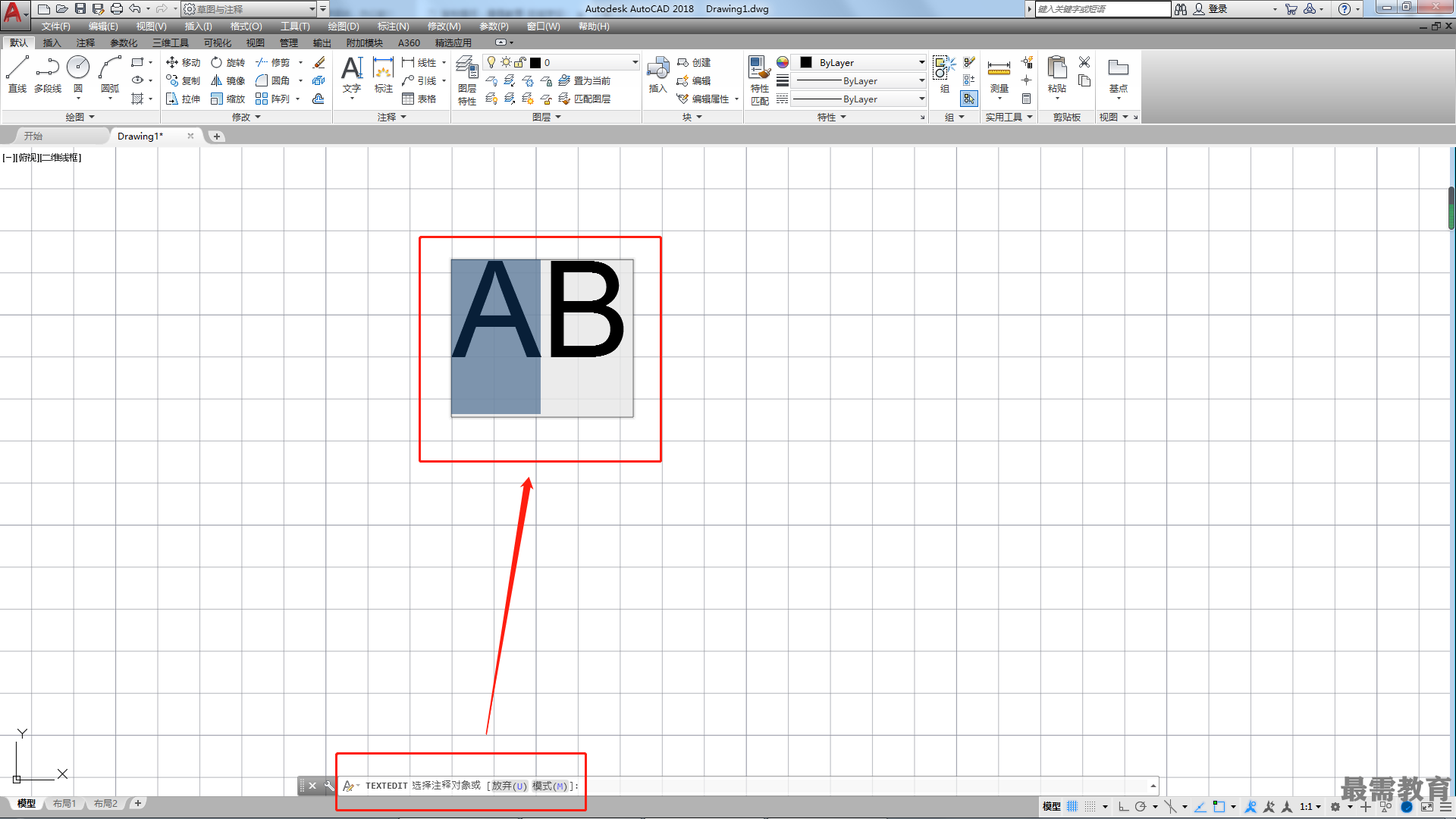
Task: Click Match Properties (特性匹配) icon
Action: pos(760,80)
